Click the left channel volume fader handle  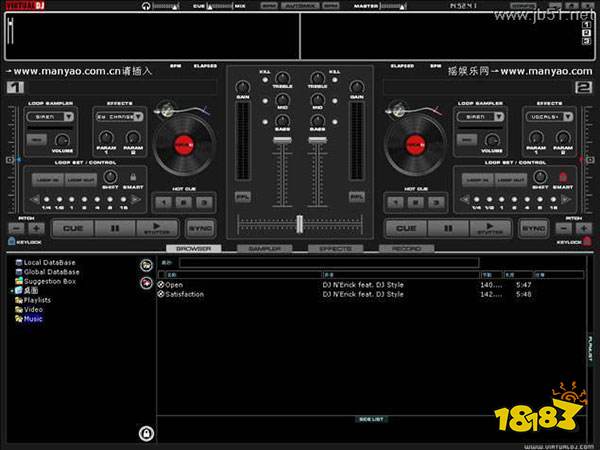(x=282, y=140)
